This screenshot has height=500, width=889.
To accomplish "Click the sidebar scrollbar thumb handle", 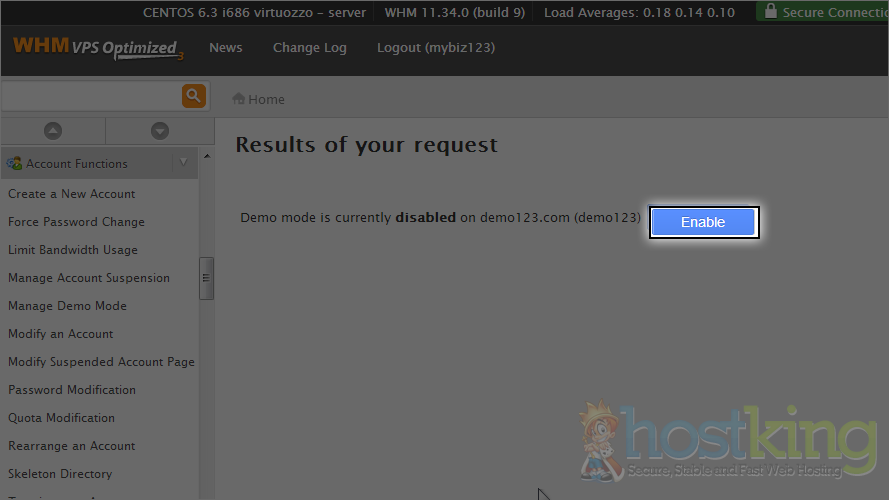I will click(x=206, y=278).
